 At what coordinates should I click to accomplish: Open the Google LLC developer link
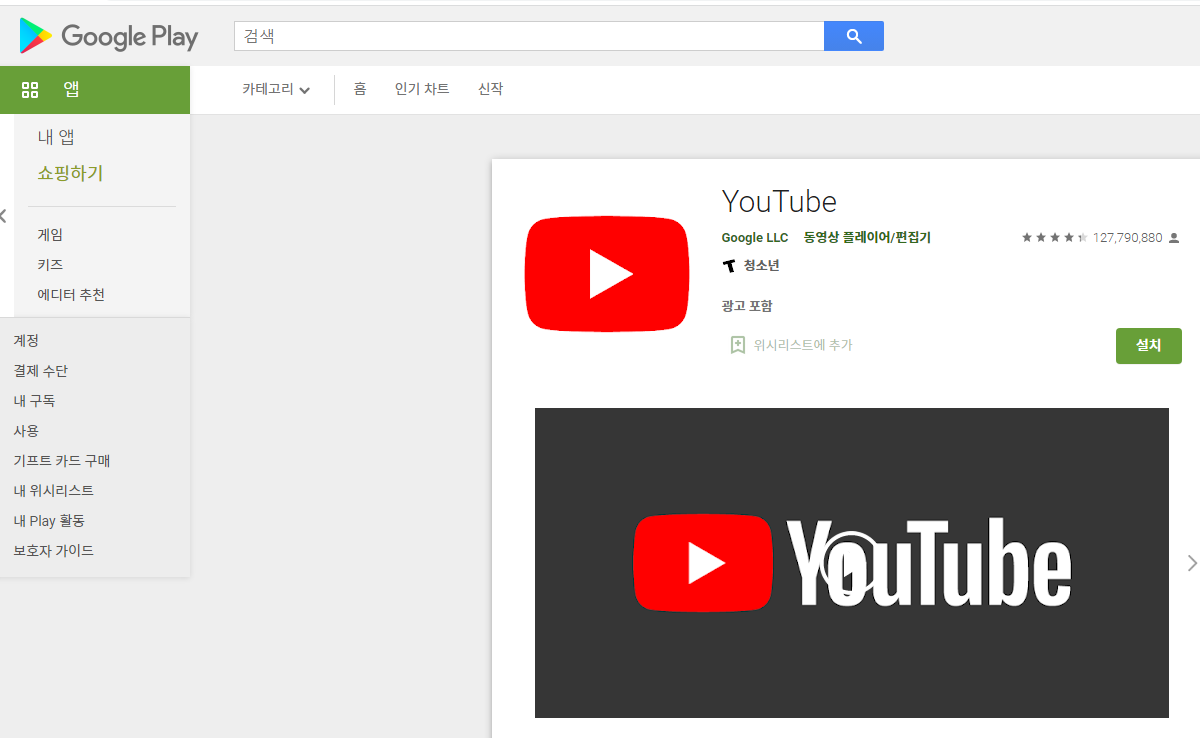755,238
